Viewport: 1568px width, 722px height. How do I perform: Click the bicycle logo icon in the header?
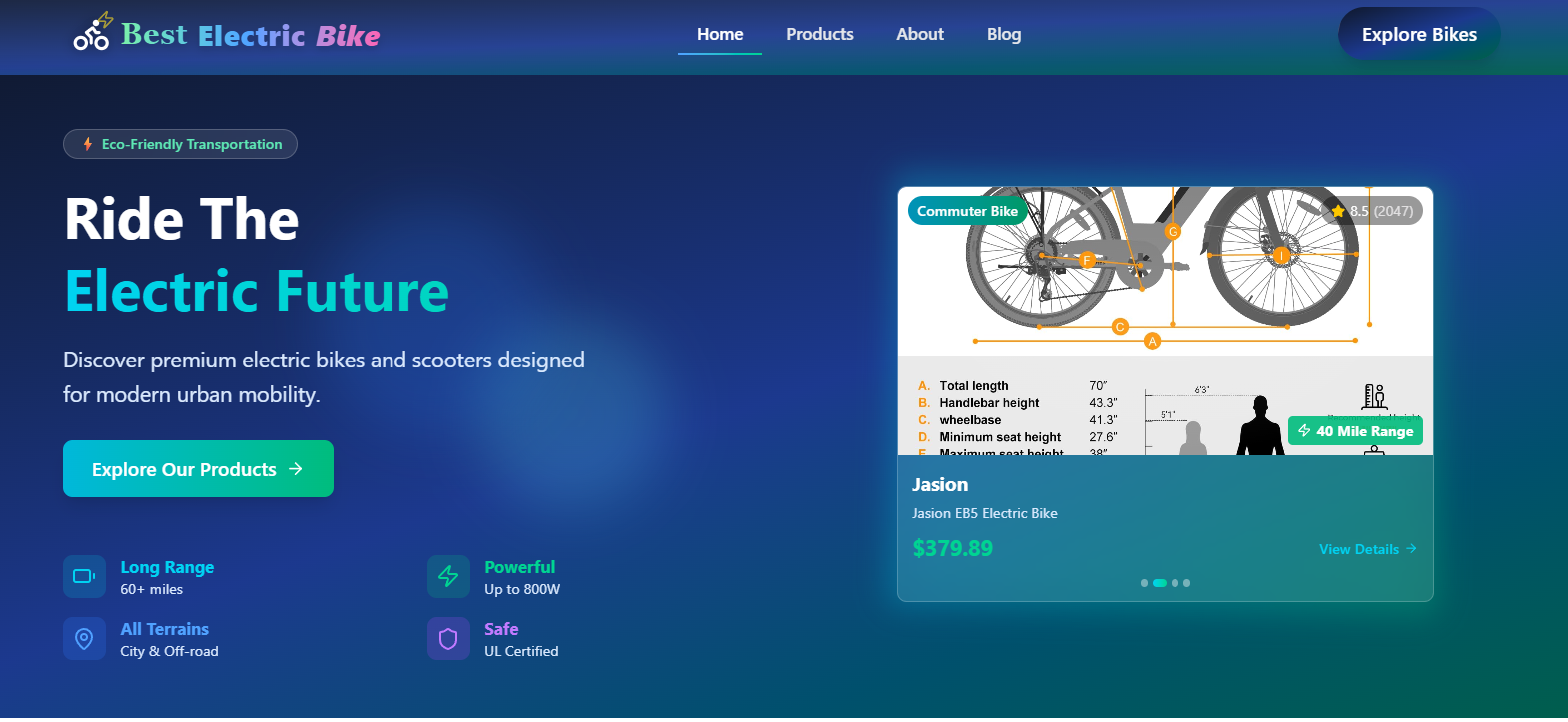point(93,32)
